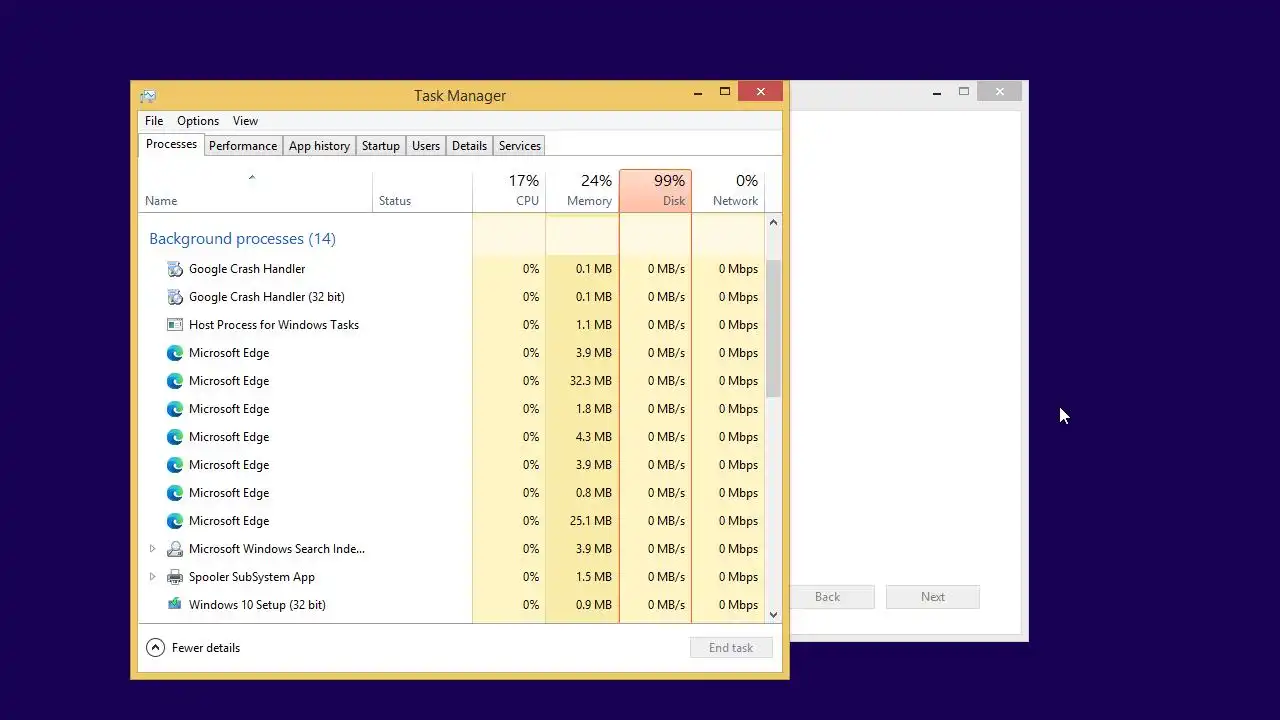
Task: Select the Microsoft Edge row using 3.9 MB first
Action: [x=452, y=353]
